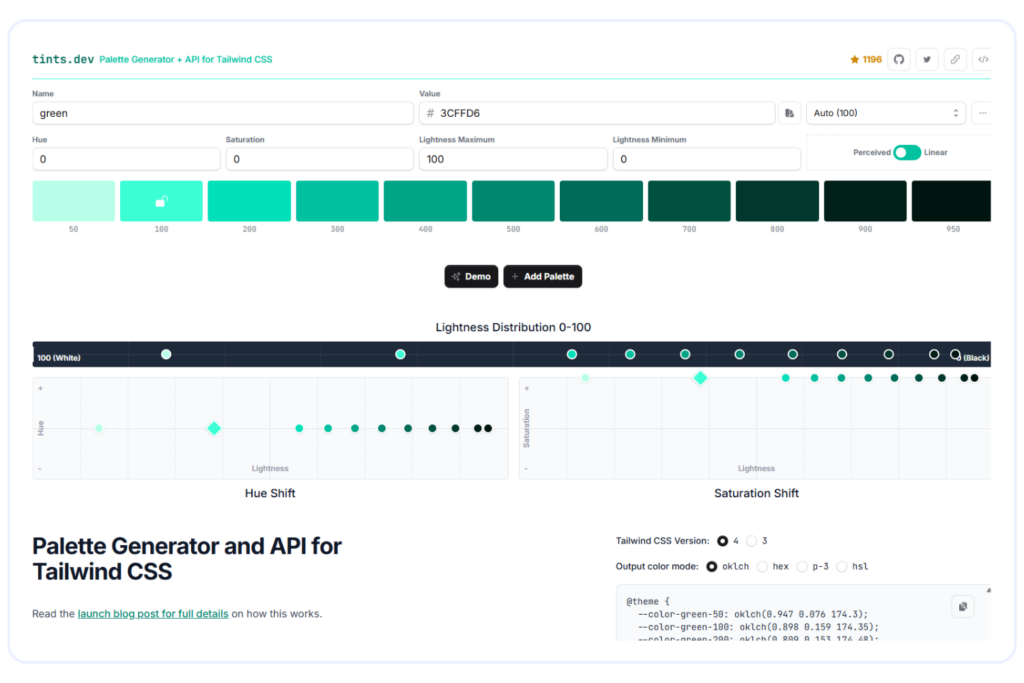Viewport: 1024px width, 683px height.
Task: Toggle the Perceived/Linear lightness switch
Action: 906,153
